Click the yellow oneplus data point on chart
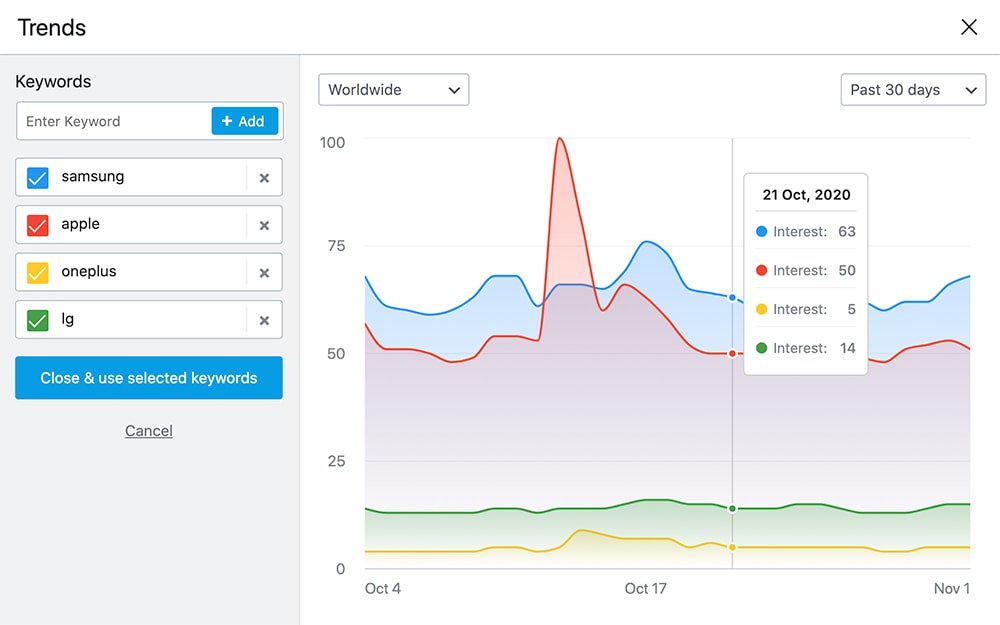 click(732, 547)
